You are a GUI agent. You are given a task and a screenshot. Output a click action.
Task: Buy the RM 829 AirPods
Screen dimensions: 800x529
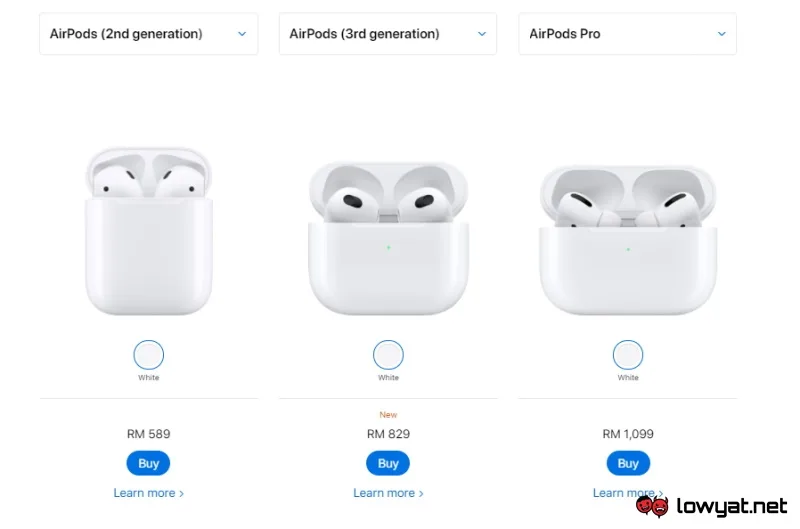[388, 463]
